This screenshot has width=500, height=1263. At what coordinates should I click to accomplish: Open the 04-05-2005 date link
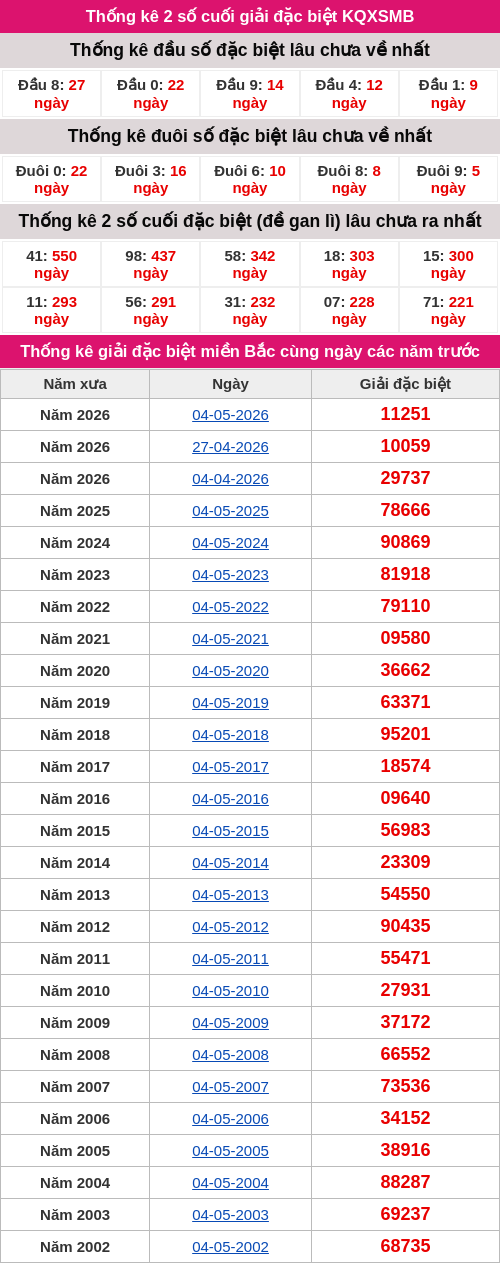pos(230,1151)
